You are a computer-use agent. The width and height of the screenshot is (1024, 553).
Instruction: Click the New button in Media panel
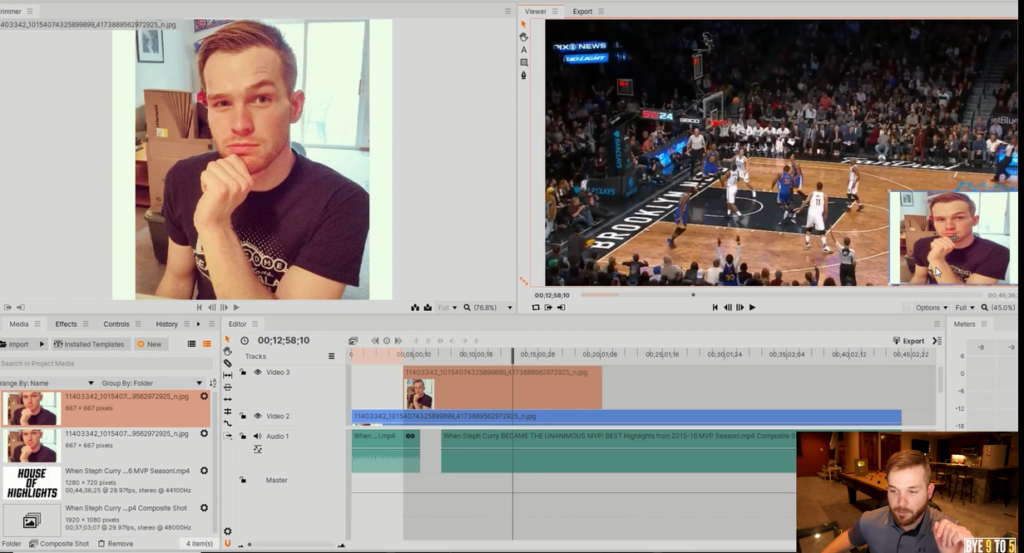[x=150, y=344]
